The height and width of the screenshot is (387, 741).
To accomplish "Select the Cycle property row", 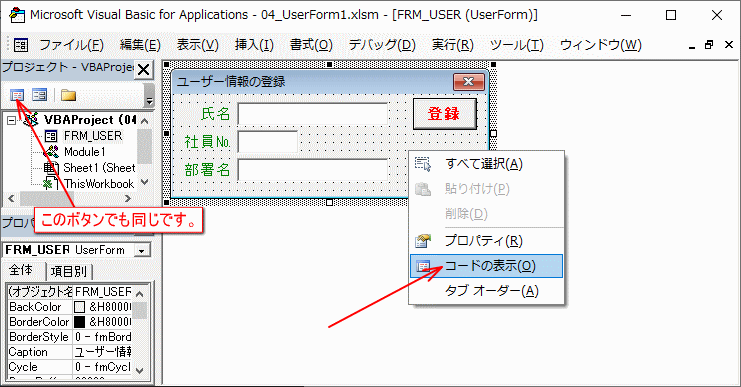I will (x=70, y=367).
